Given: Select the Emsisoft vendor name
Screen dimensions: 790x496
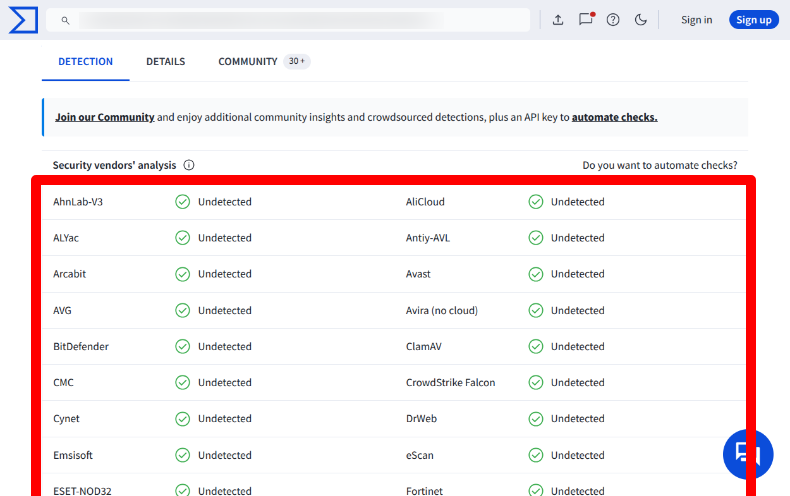Looking at the screenshot, I should coord(73,455).
